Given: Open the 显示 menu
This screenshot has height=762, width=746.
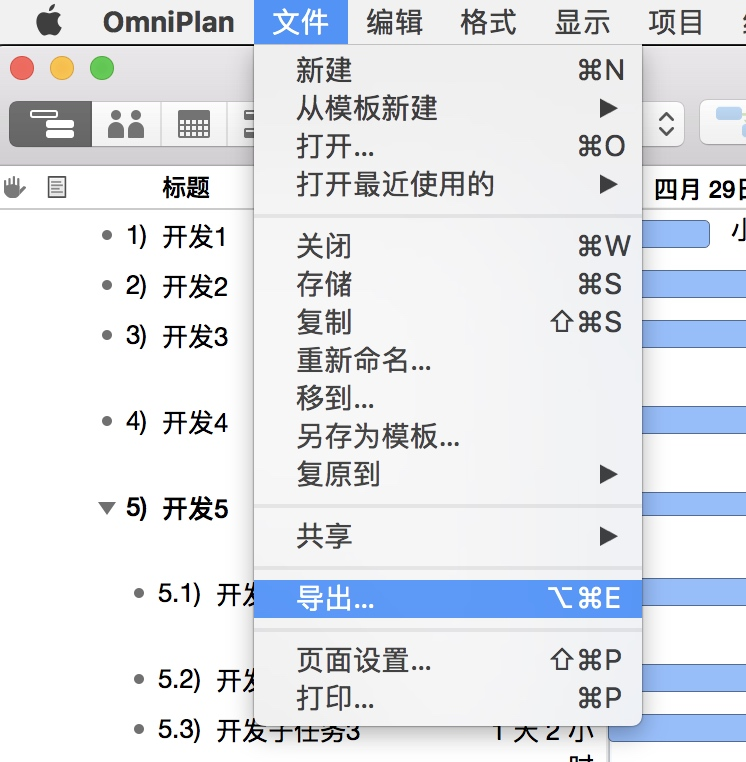Looking at the screenshot, I should point(582,22).
